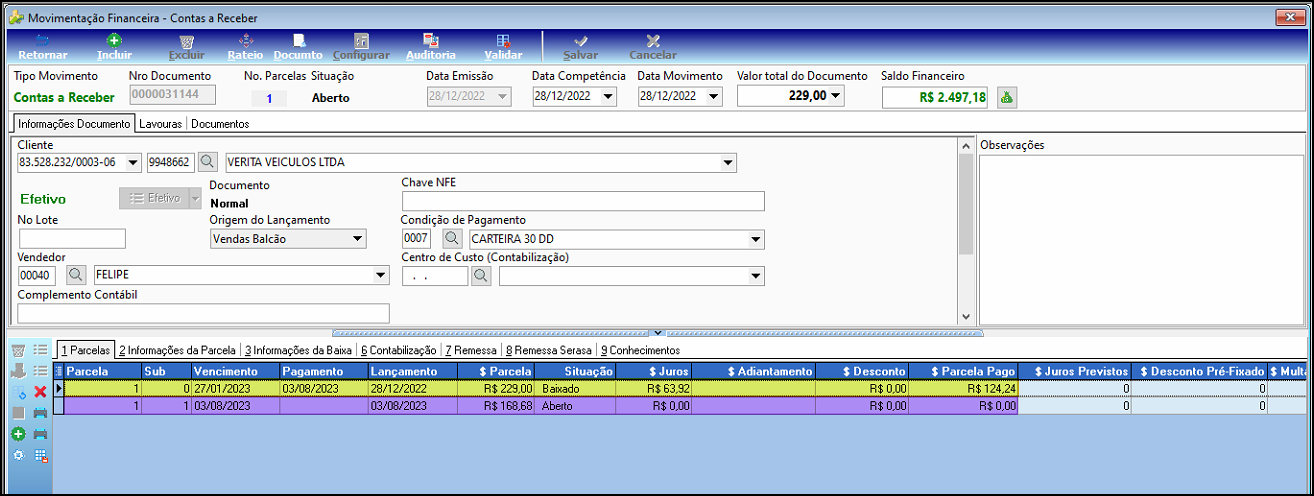Open the FELIPE vendedor dropdown
The width and height of the screenshot is (1314, 496).
pos(380,275)
